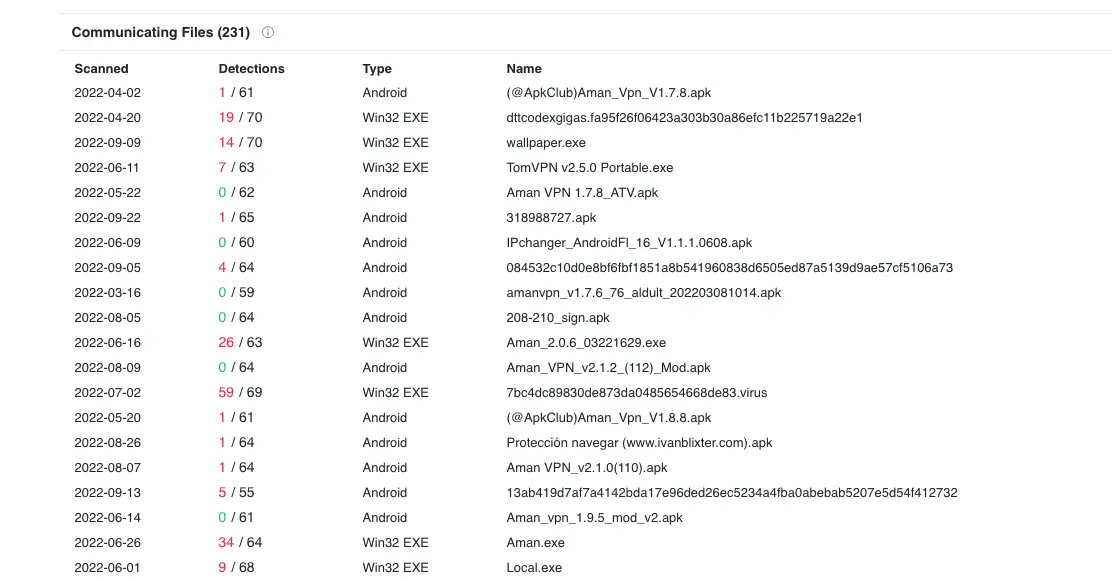This screenshot has width=1112, height=581.
Task: Open the wallpaper.exe file details
Action: point(546,142)
